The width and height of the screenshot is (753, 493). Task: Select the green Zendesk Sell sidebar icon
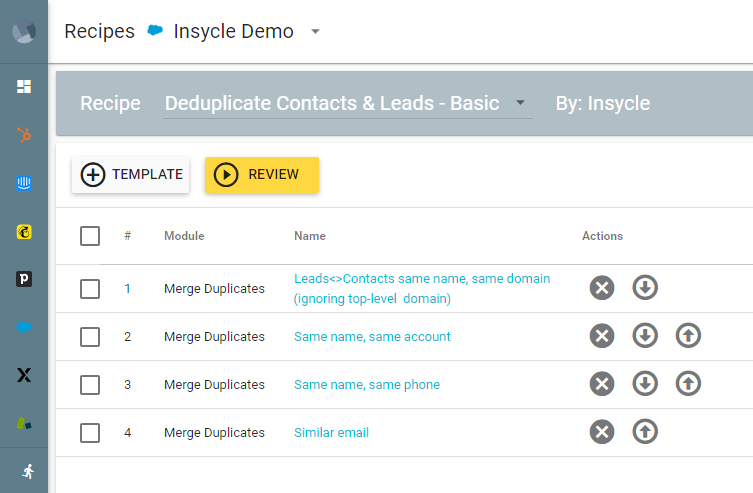click(24, 423)
